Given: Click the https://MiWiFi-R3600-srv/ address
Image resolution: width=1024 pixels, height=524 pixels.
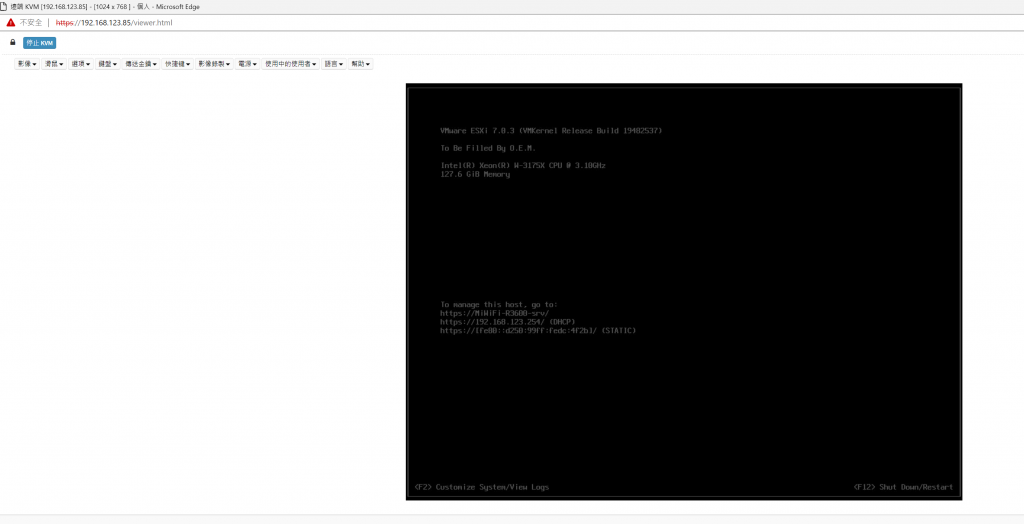Looking at the screenshot, I should 494,313.
